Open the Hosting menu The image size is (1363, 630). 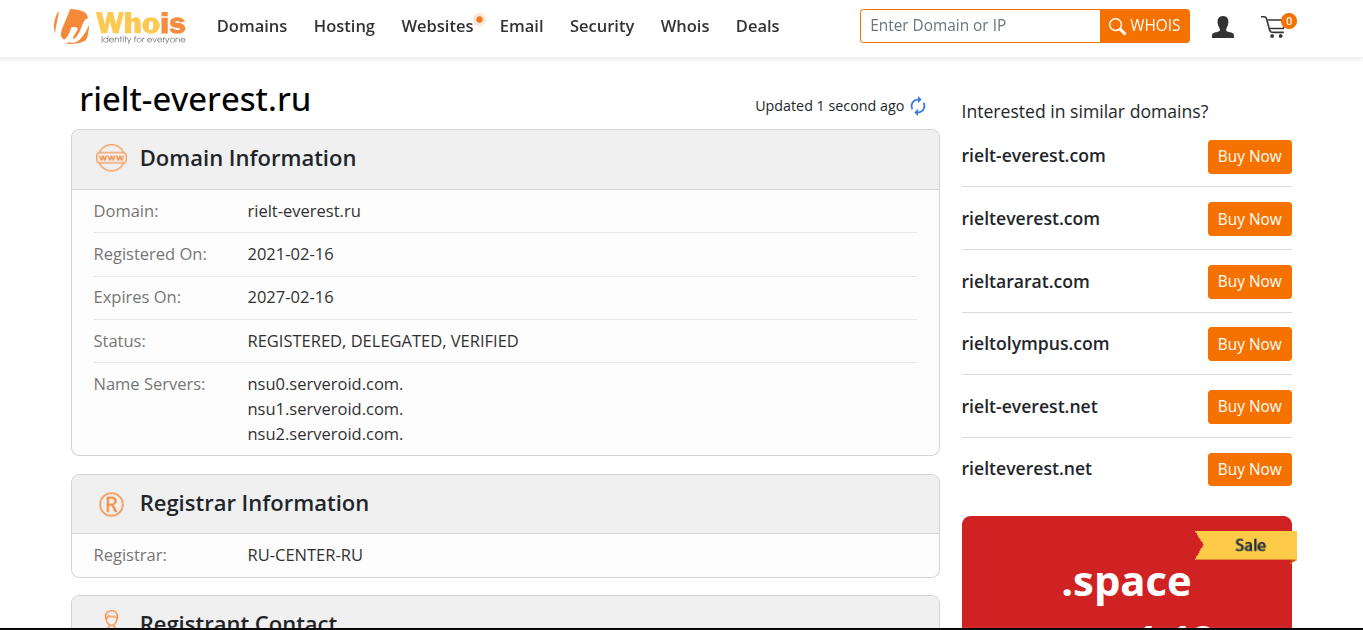(x=344, y=26)
